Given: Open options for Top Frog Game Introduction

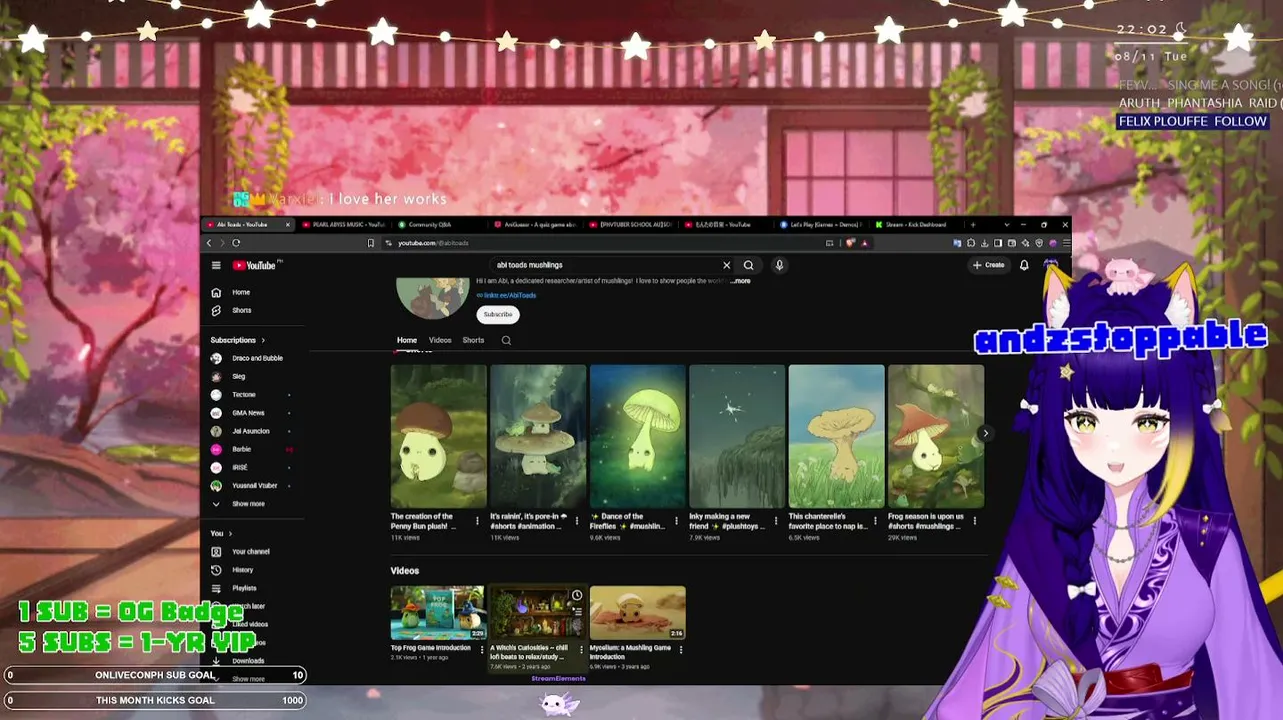Looking at the screenshot, I should 482,650.
